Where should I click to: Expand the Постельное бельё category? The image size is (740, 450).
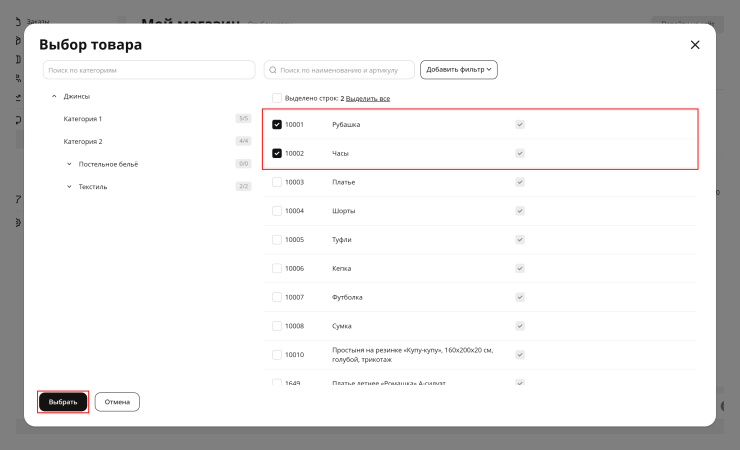(x=69, y=164)
